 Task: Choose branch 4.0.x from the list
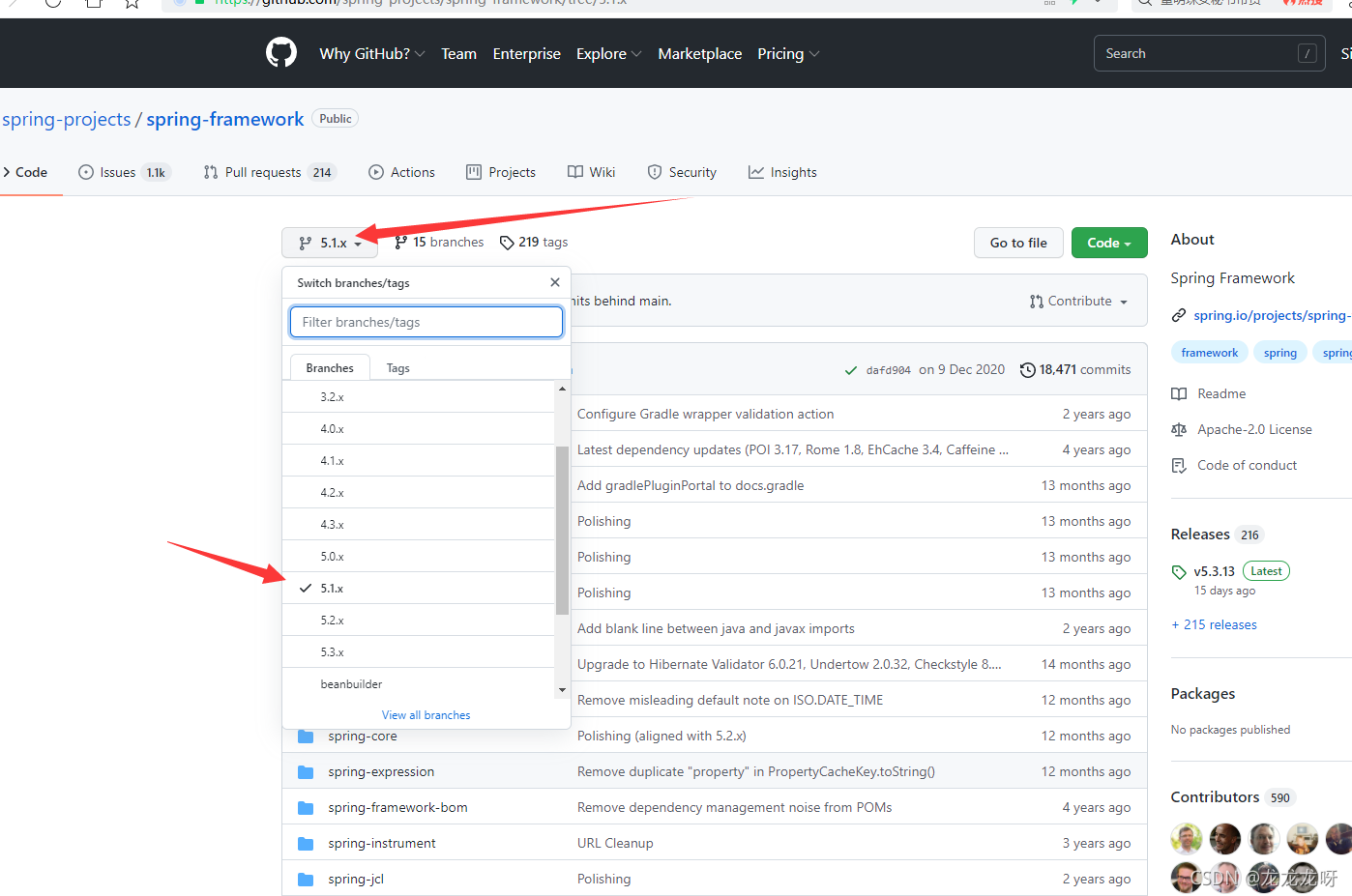[418, 429]
